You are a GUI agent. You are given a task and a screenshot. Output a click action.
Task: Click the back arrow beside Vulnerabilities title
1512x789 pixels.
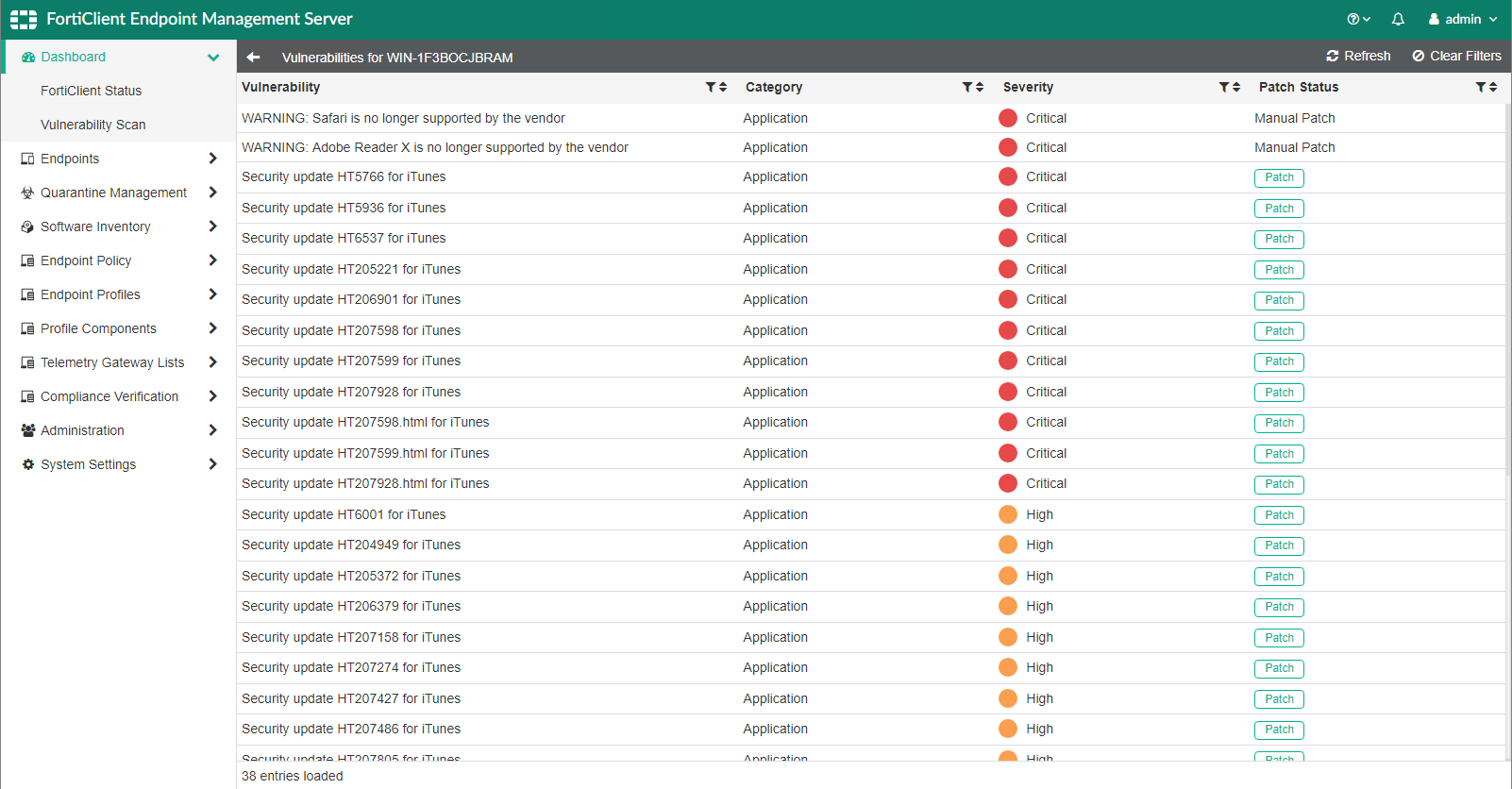[253, 58]
